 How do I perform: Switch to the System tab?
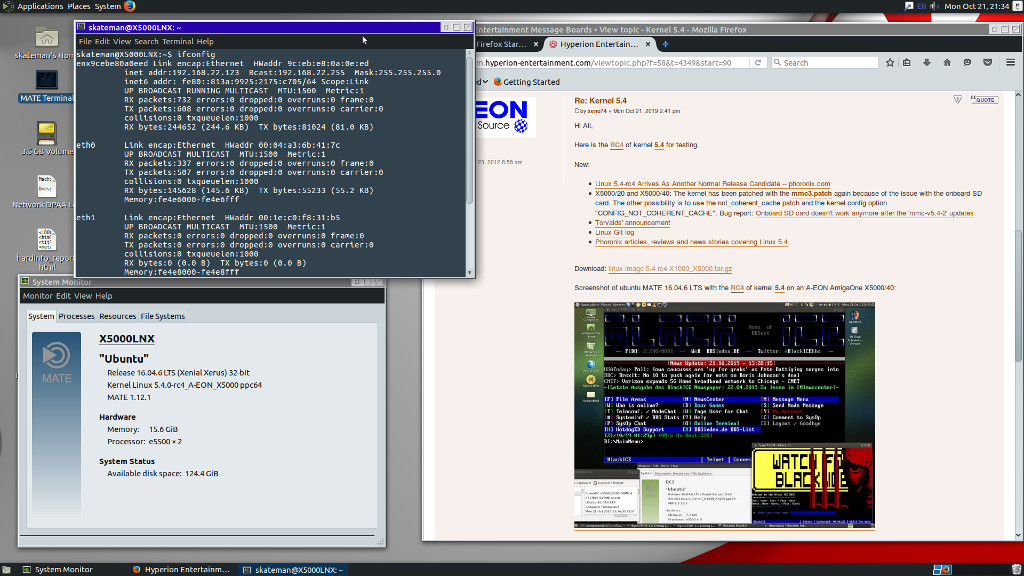tap(40, 316)
